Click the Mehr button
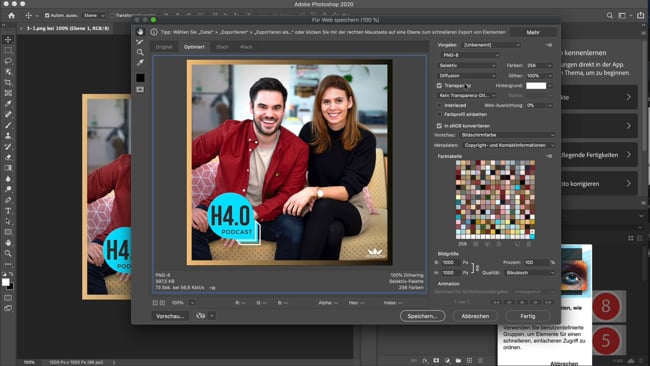The image size is (650, 366). coord(533,32)
